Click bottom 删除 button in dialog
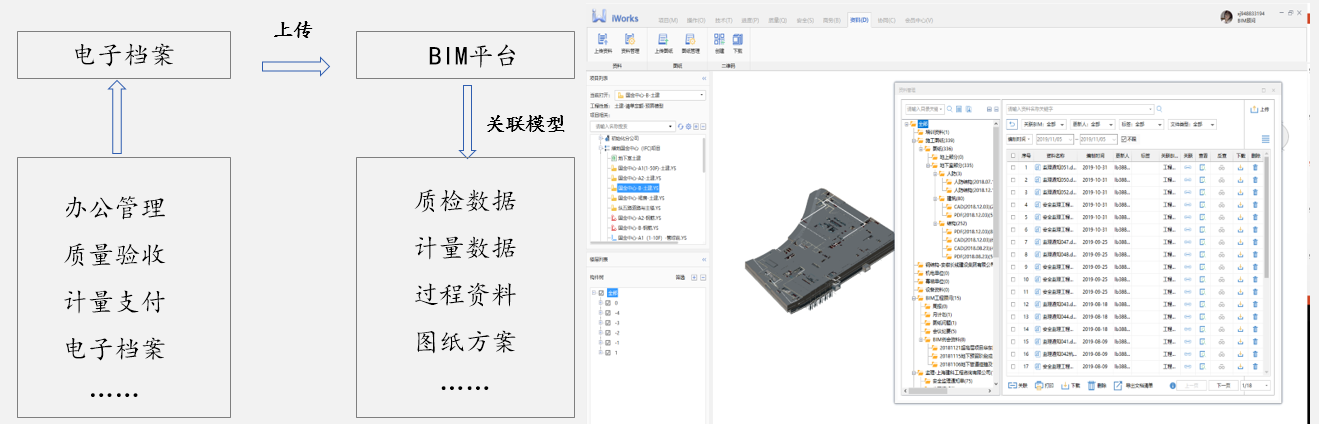Screen dimensions: 1319x424 (x=1095, y=385)
